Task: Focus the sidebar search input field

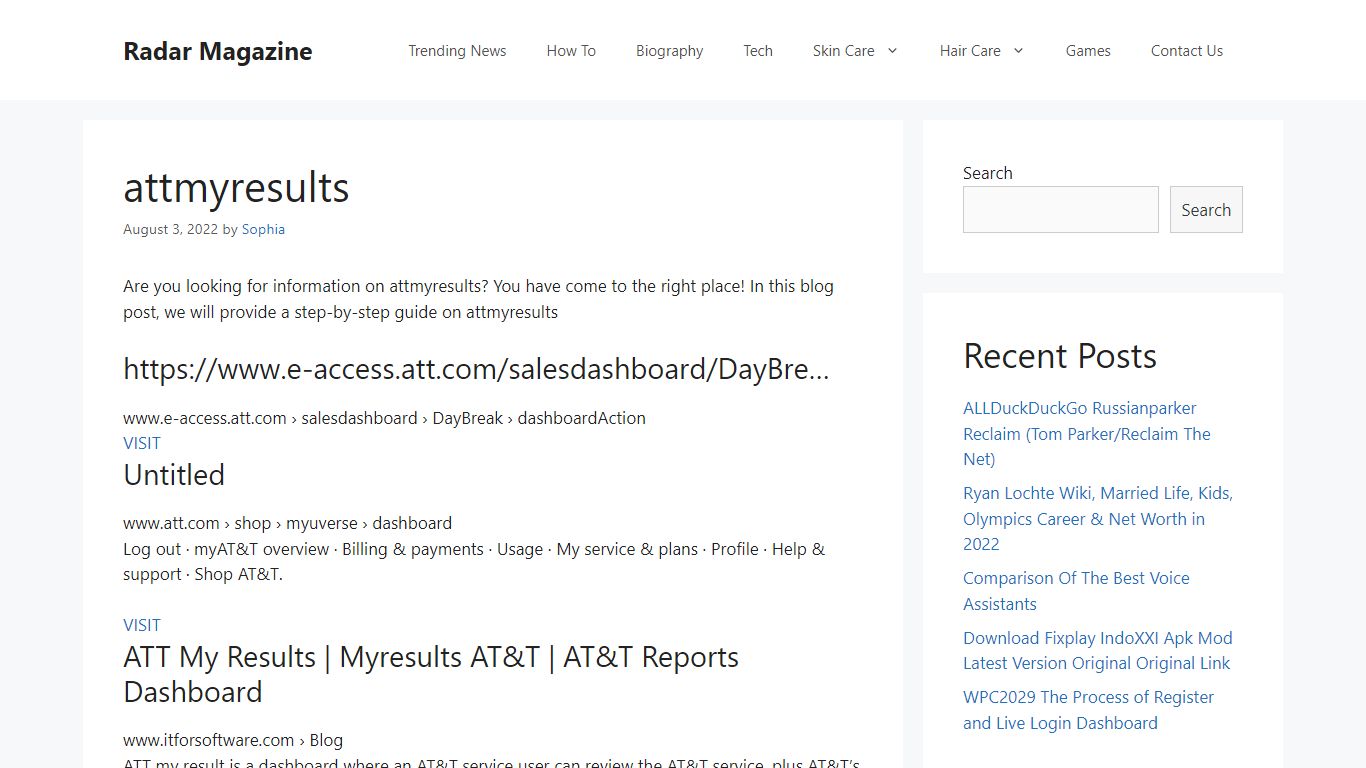Action: click(x=1060, y=210)
